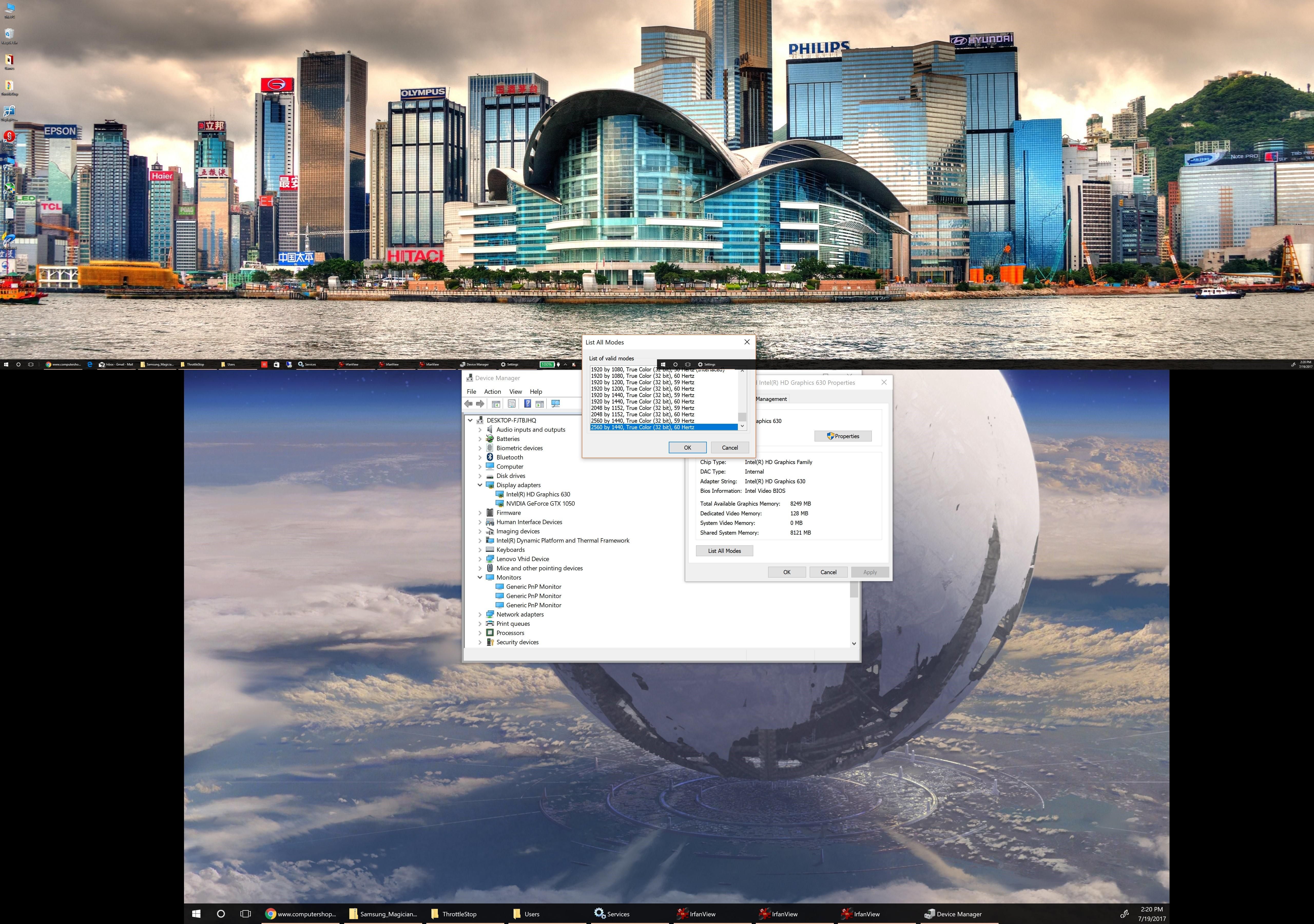Click OK in HD Graphics 630 Properties
The width and height of the screenshot is (1314, 924).
pos(787,572)
